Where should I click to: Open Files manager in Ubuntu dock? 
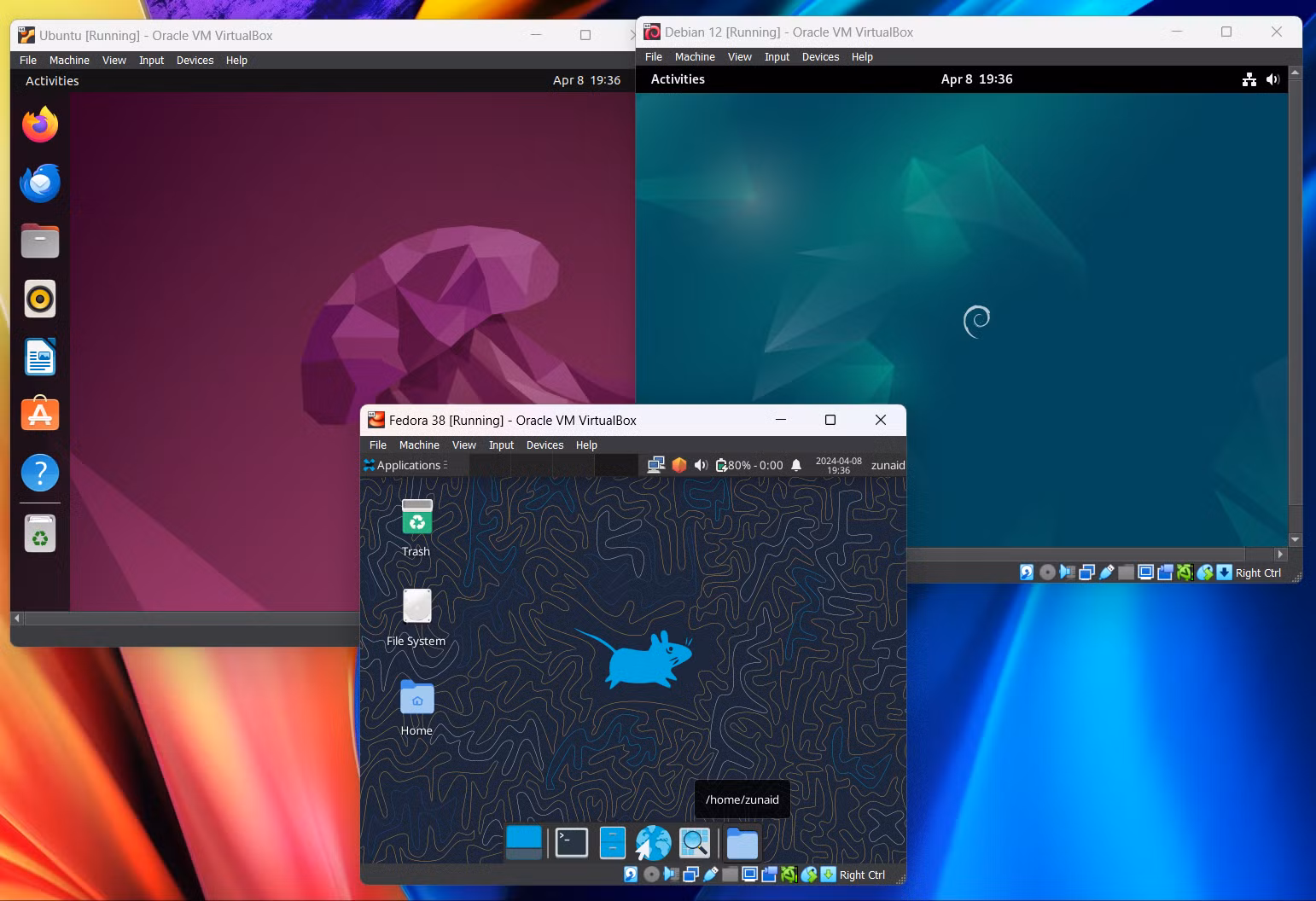click(40, 241)
